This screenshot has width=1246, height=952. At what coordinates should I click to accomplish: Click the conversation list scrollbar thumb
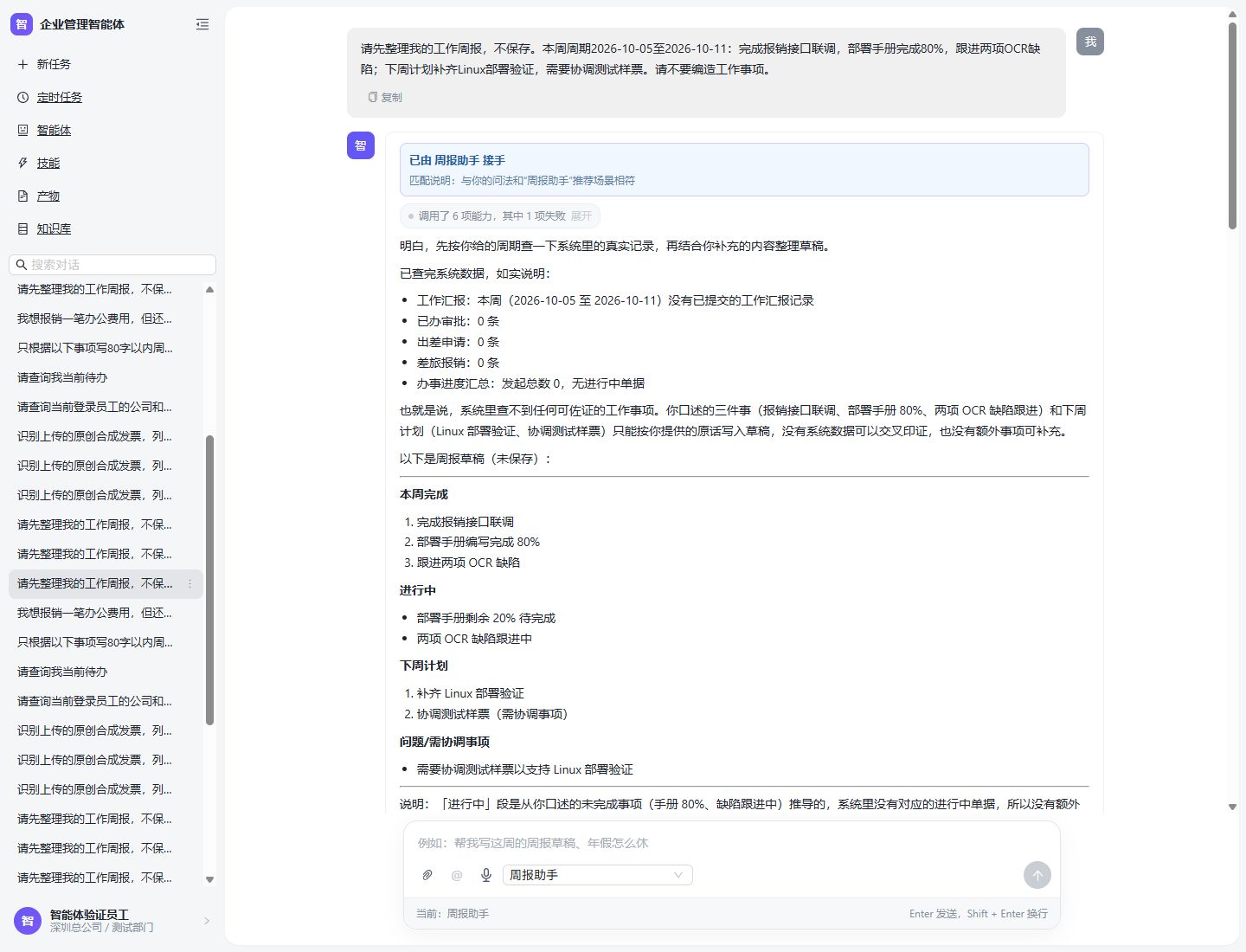pos(209,580)
